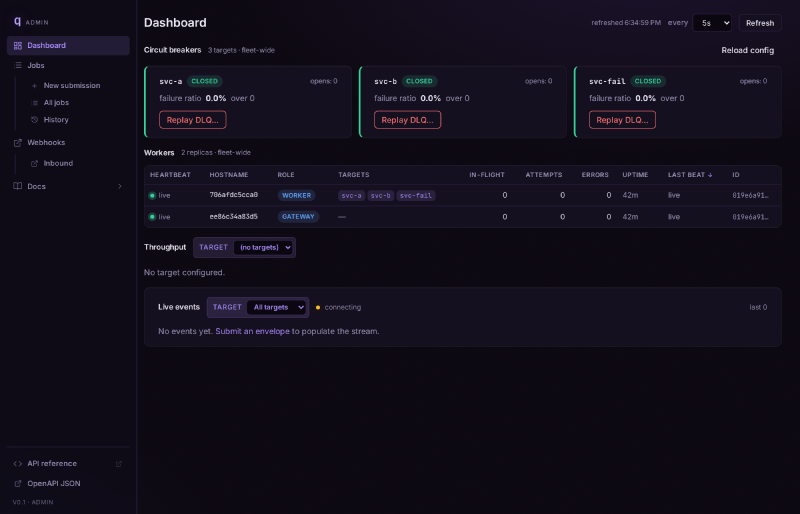Screen dimensions: 800x514
Task: Sort by IN-FLIGHT column header
Action: 487,175
